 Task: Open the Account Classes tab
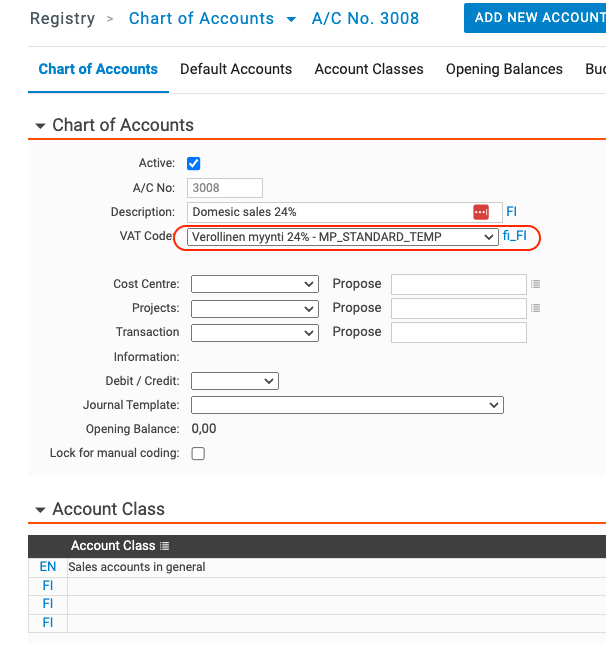pos(369,69)
